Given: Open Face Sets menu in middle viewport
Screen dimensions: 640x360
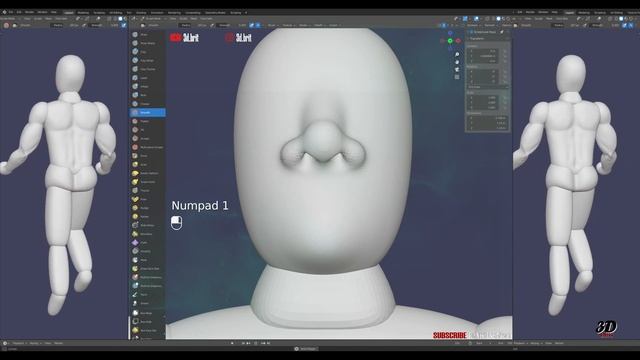Looking at the screenshot, I should click(x=207, y=18).
